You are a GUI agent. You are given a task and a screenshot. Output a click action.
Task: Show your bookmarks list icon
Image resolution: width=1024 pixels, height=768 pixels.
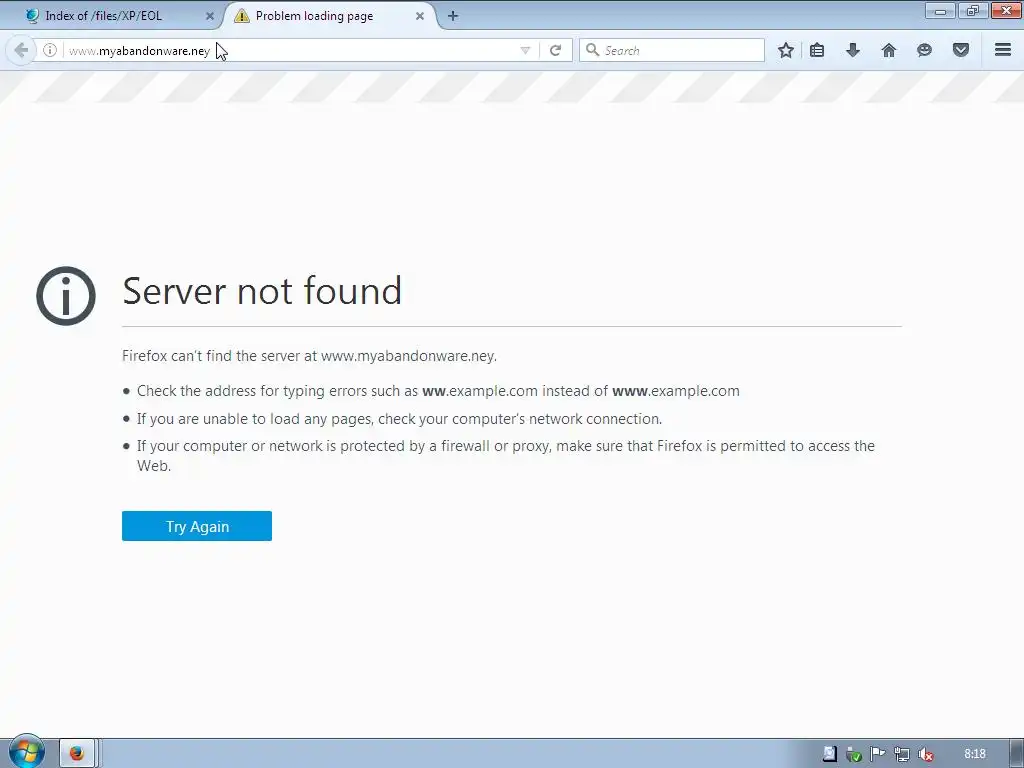817,50
